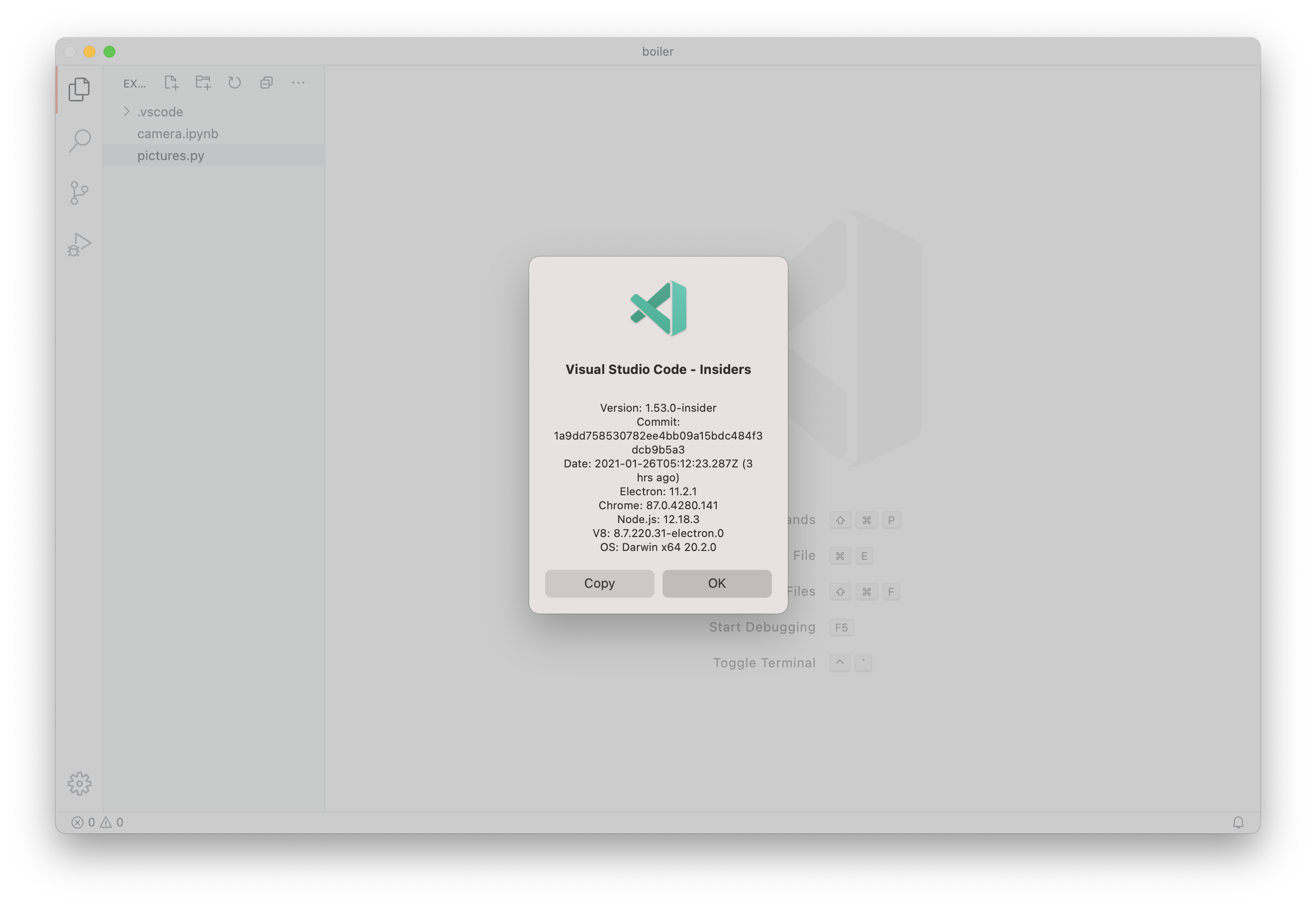1316x907 pixels.
Task: Create a new folder using the Explorer toolbar
Action: click(203, 83)
